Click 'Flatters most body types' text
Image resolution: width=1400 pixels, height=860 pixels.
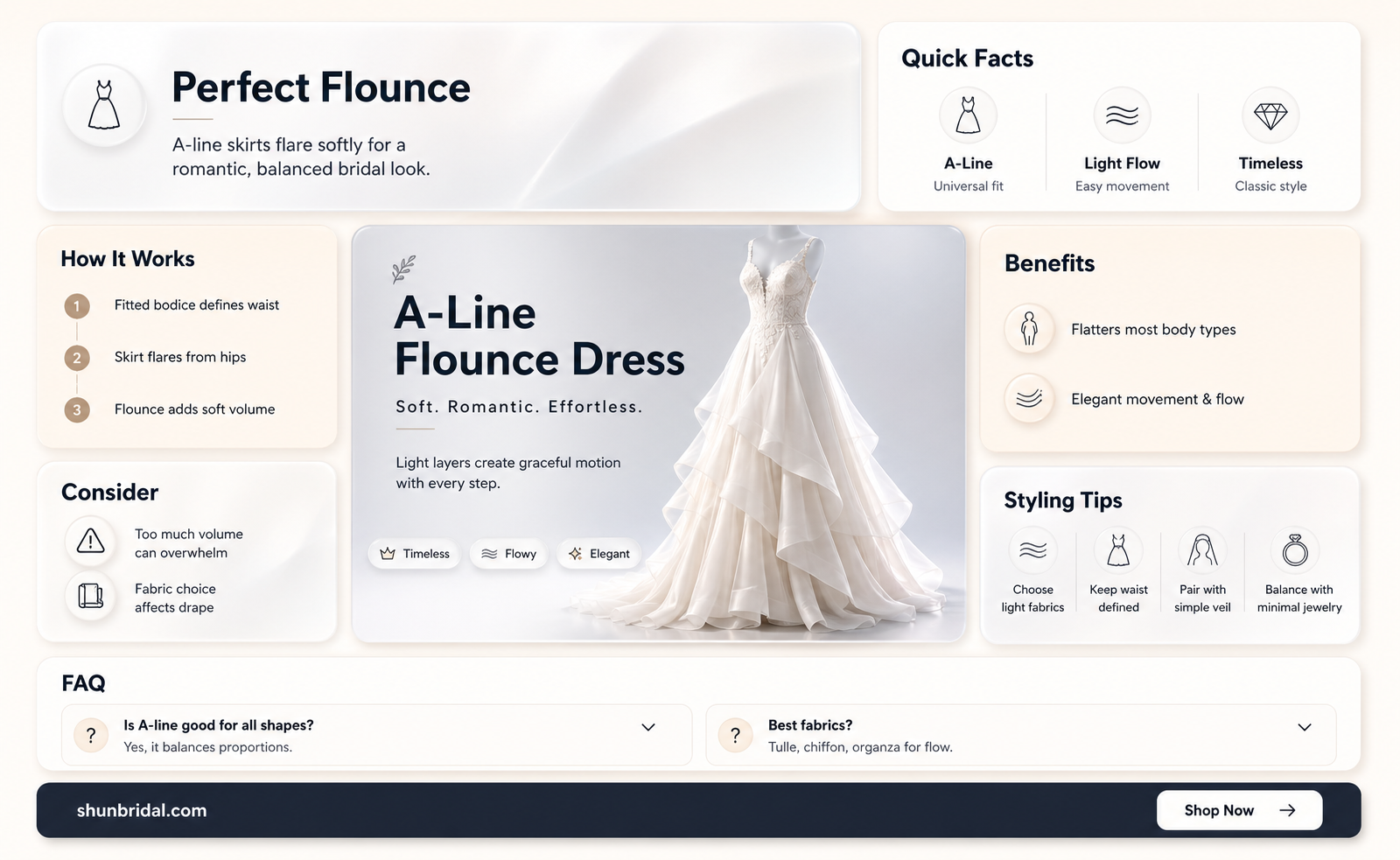[1153, 329]
